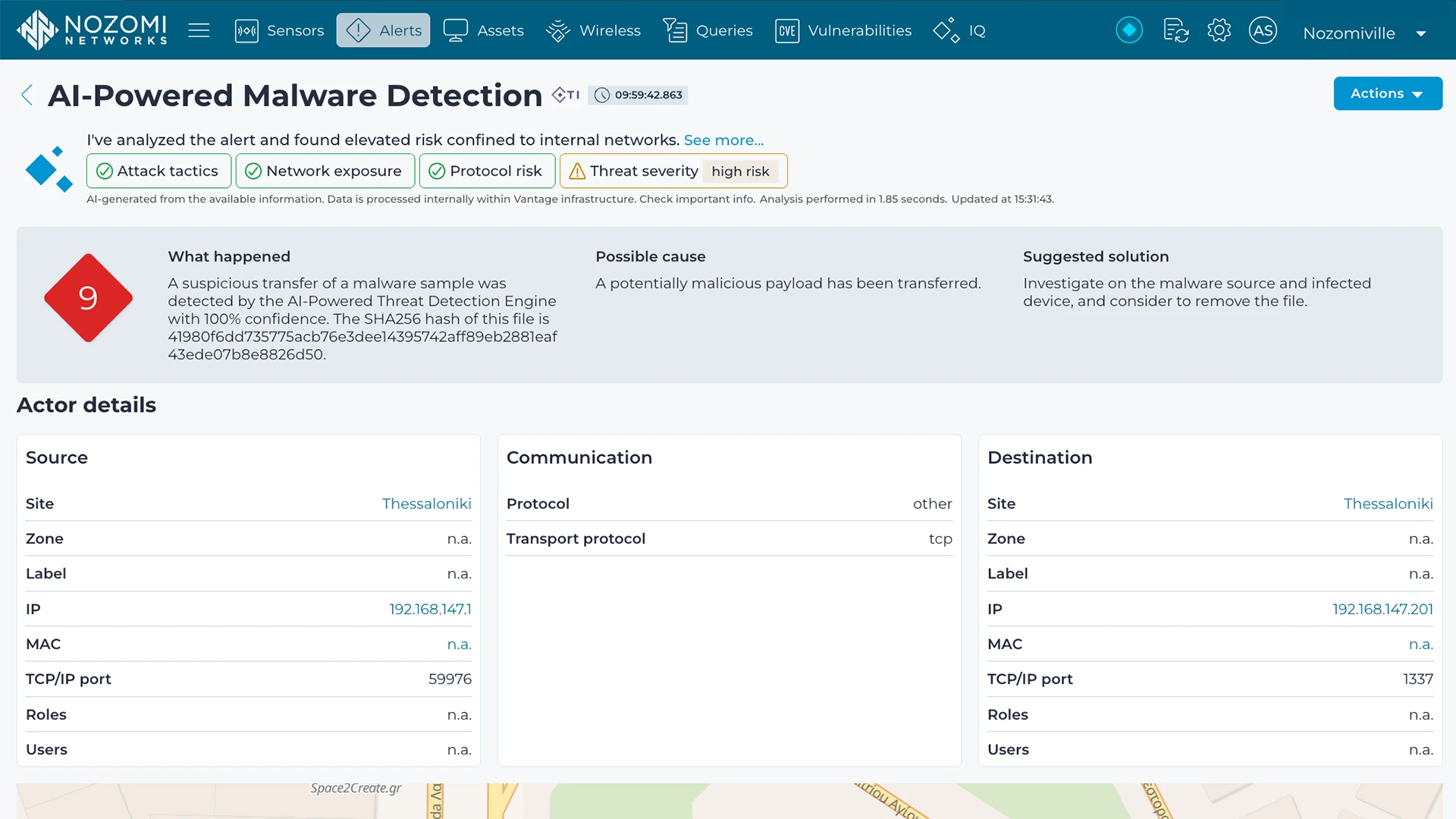Go back using the left chevron
Image resolution: width=1456 pixels, height=819 pixels.
pyautogui.click(x=27, y=95)
